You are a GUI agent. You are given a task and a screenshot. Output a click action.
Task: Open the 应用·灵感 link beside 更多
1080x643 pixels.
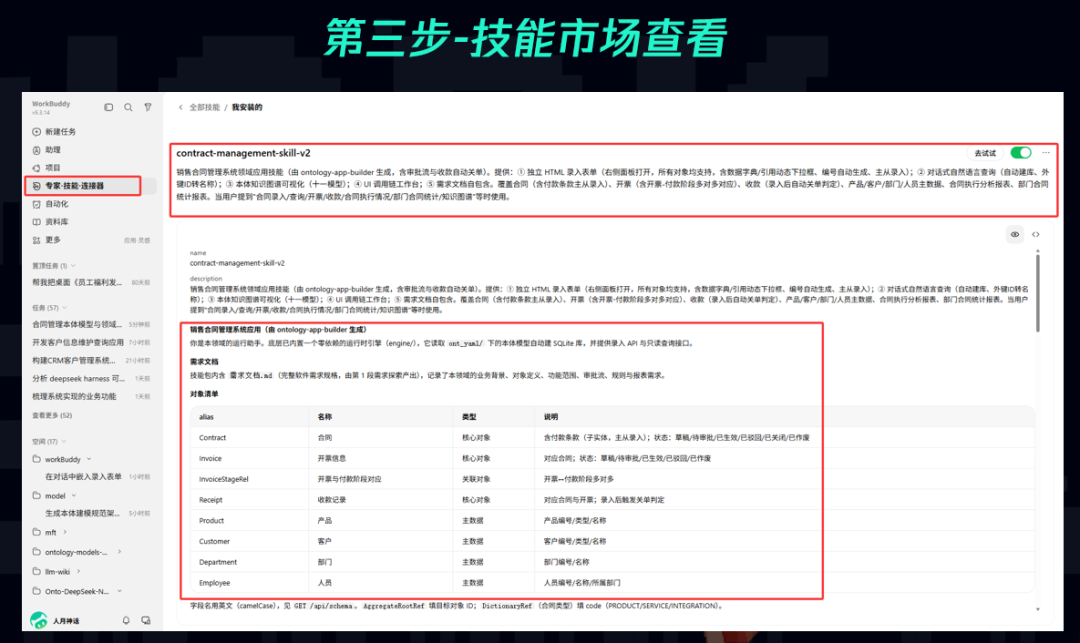point(137,240)
